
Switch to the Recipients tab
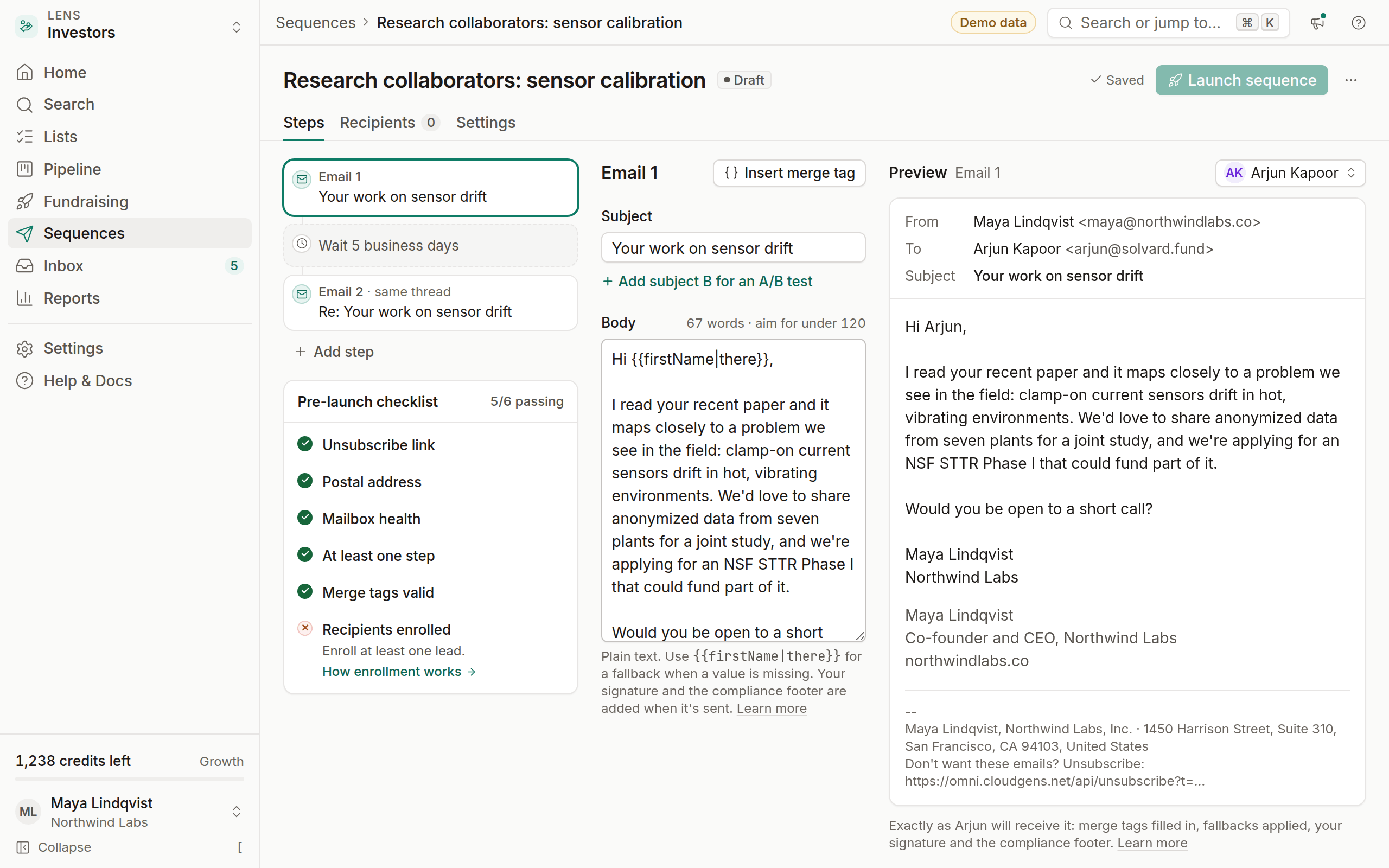(x=390, y=123)
